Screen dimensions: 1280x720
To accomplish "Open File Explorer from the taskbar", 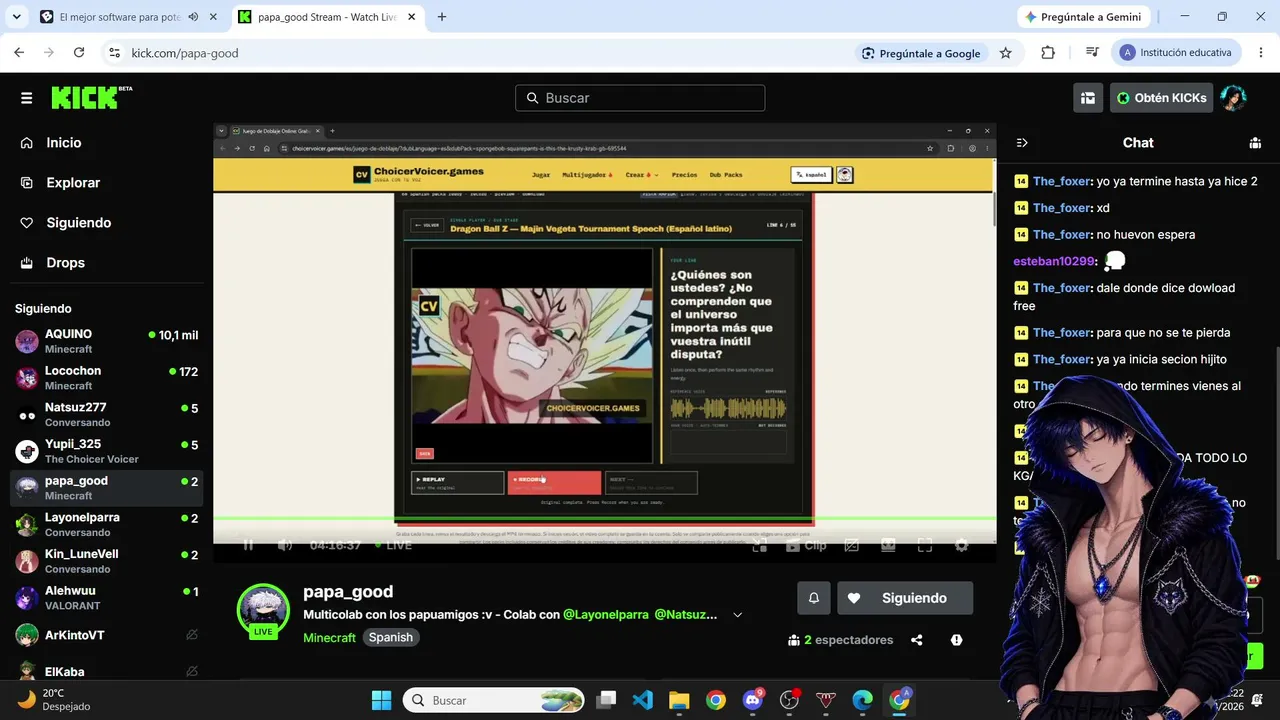I will pos(679,700).
